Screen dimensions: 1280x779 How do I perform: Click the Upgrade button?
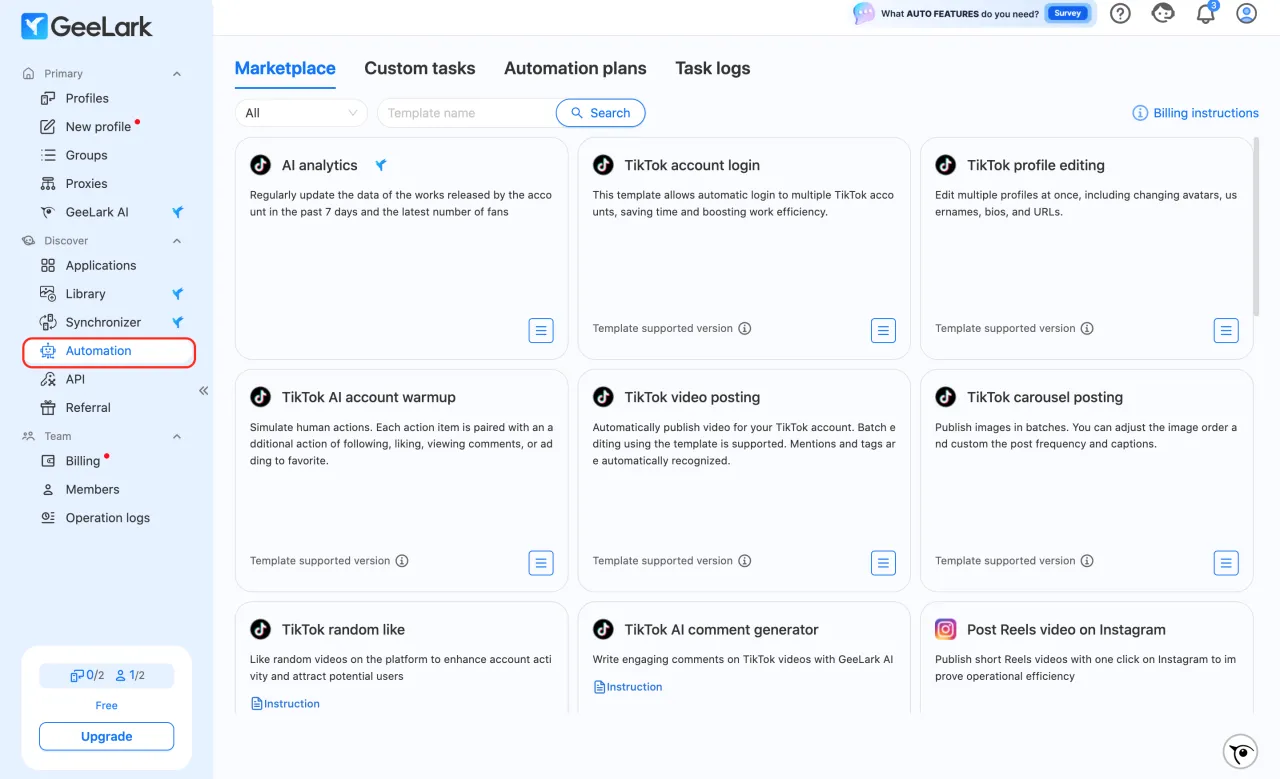(106, 736)
